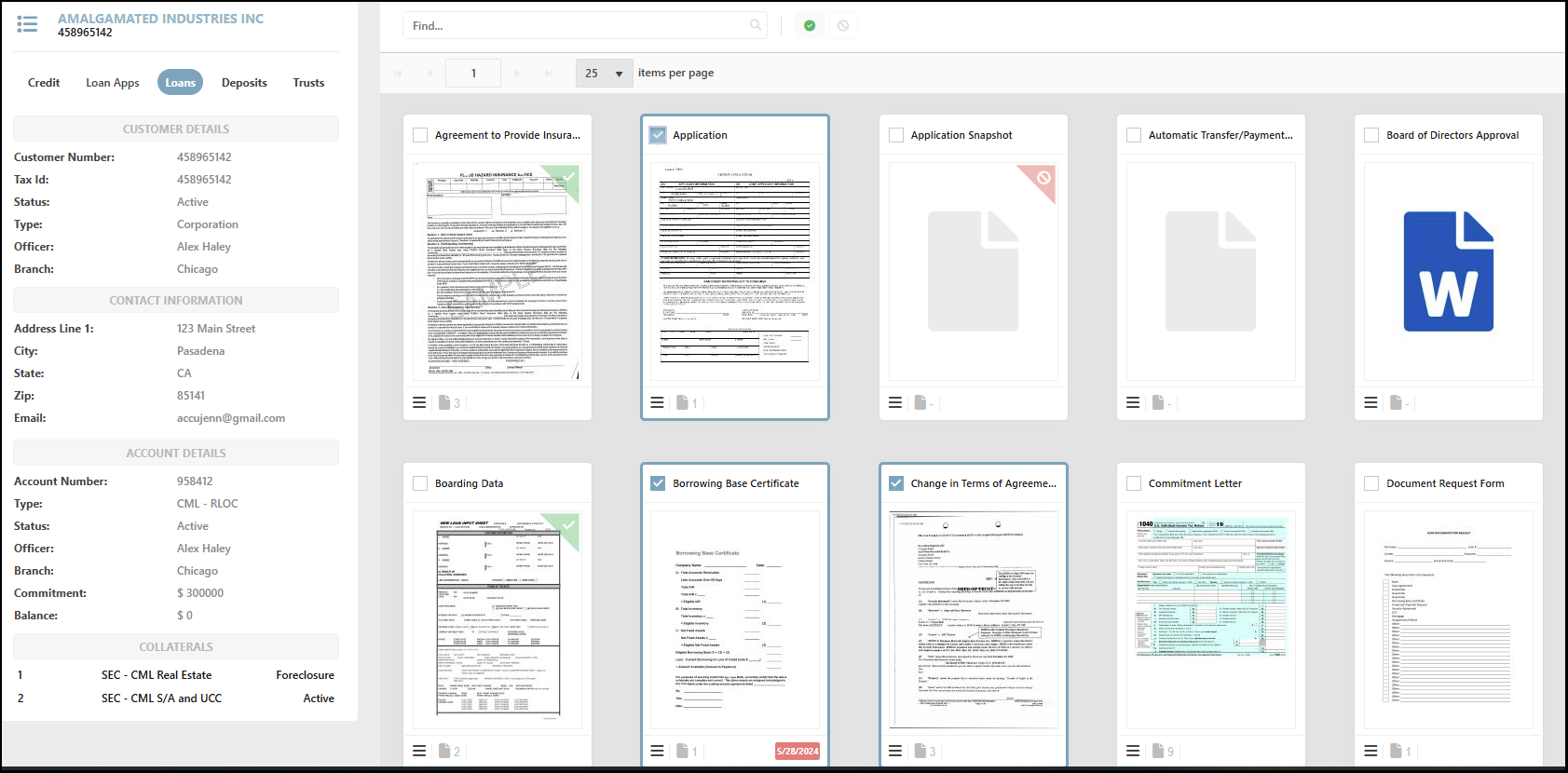Collapse the Collaterals section header
This screenshot has width=1568, height=773.
coord(176,646)
